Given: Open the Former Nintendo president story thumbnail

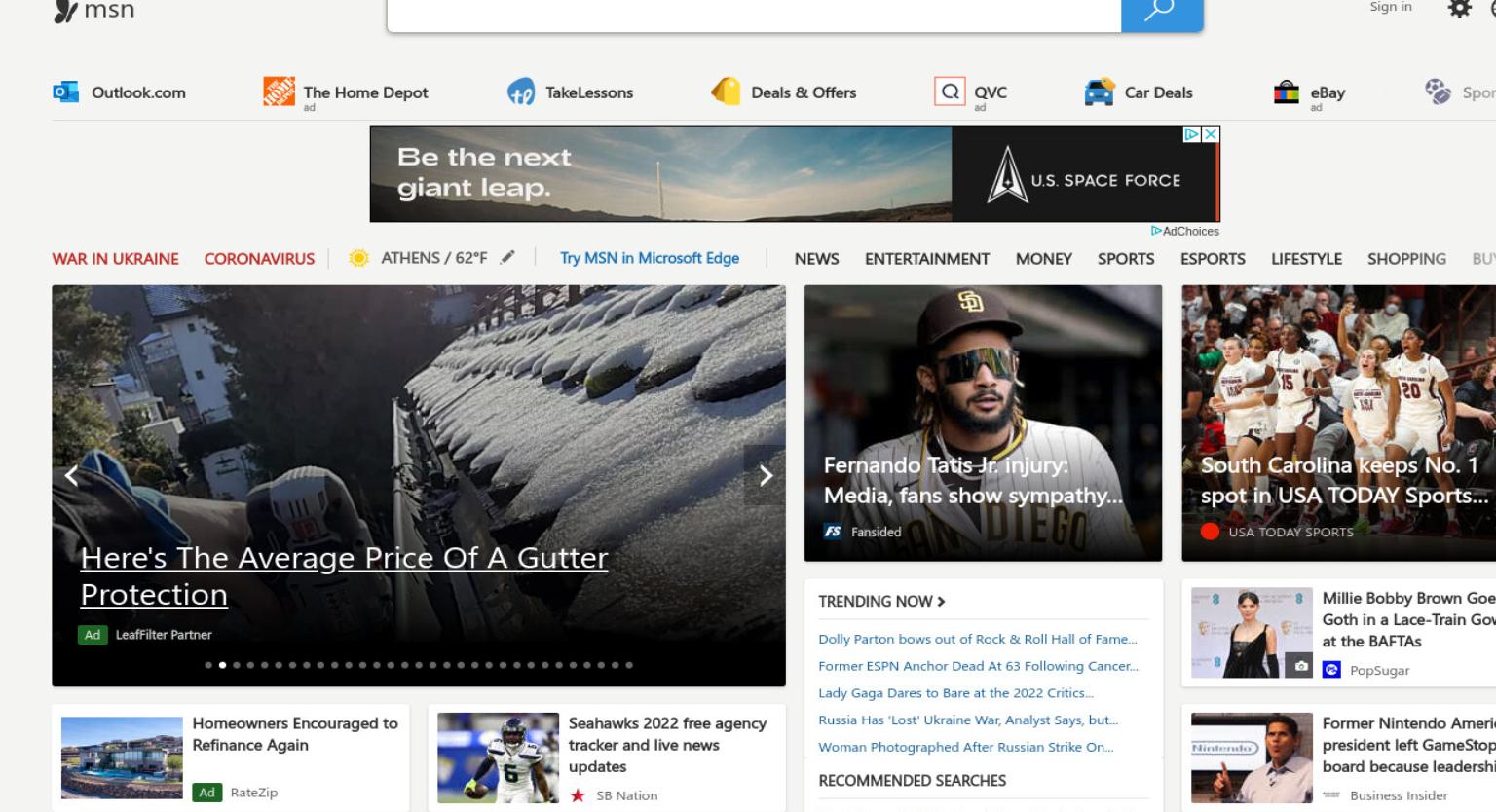Looking at the screenshot, I should 1252,757.
